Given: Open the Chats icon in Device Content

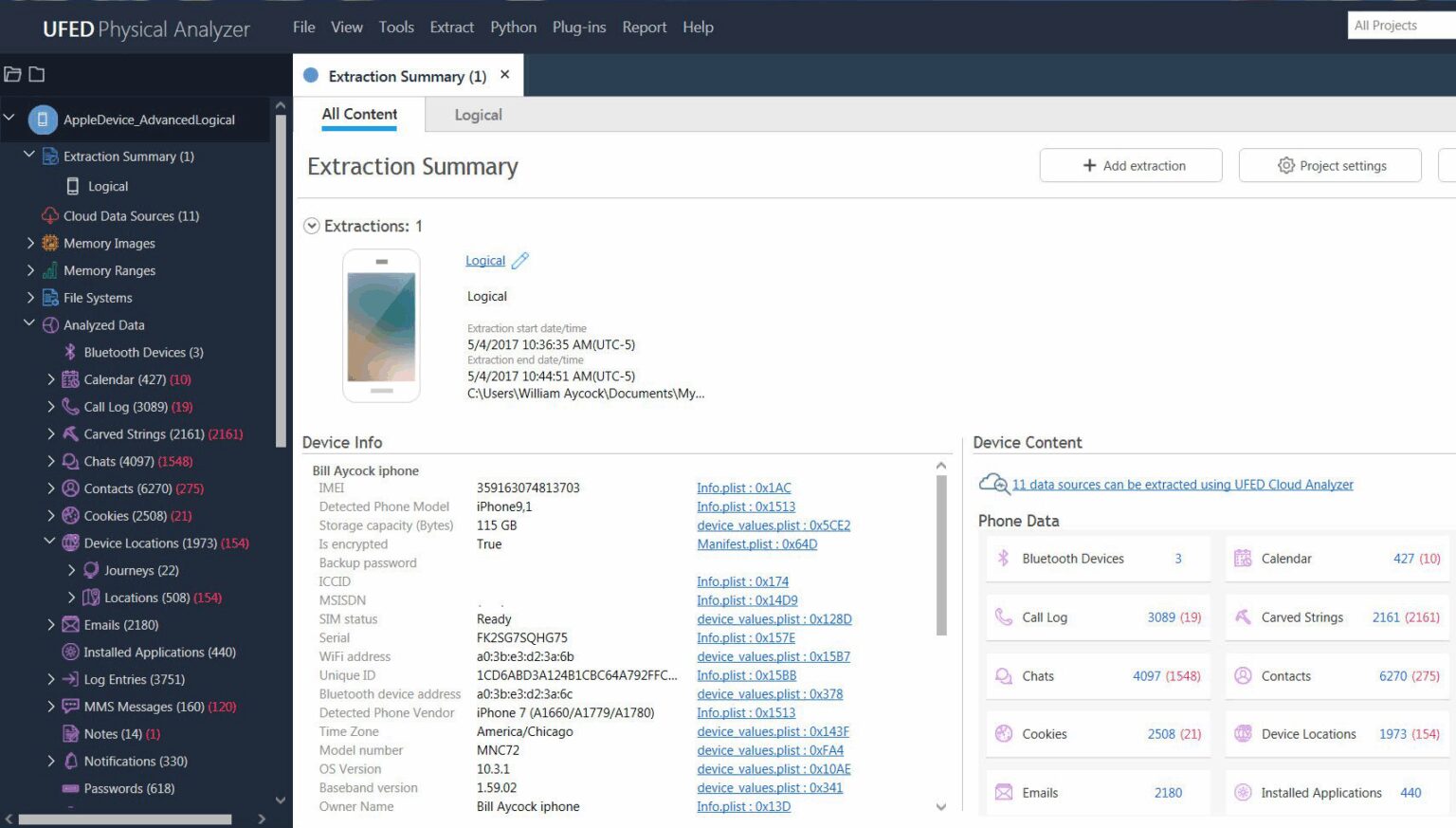Looking at the screenshot, I should pyautogui.click(x=1003, y=676).
